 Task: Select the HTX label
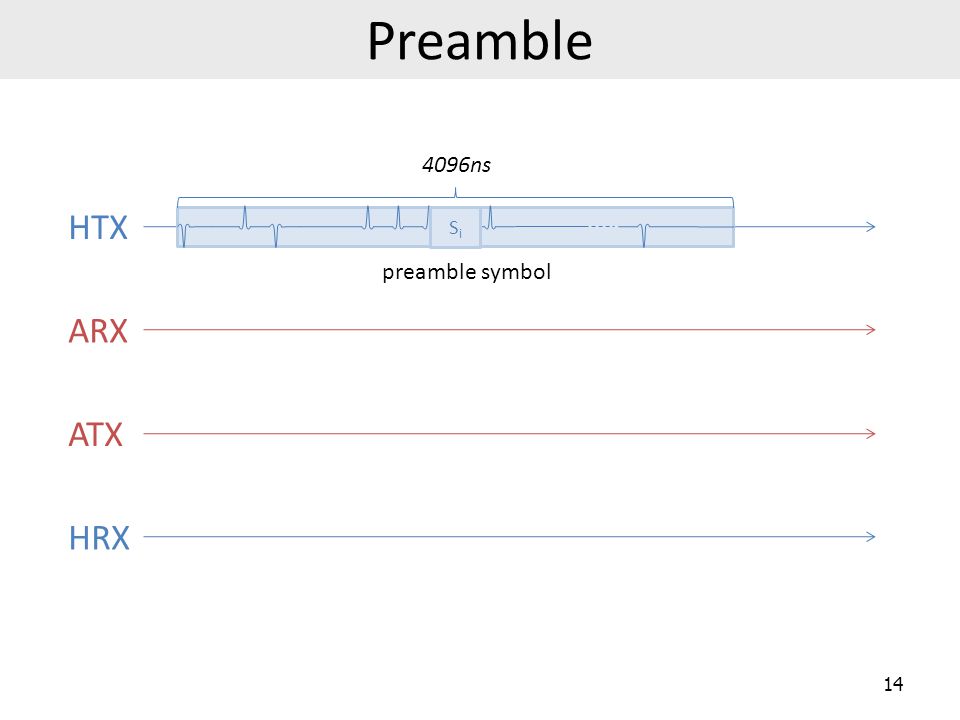pyautogui.click(x=98, y=228)
